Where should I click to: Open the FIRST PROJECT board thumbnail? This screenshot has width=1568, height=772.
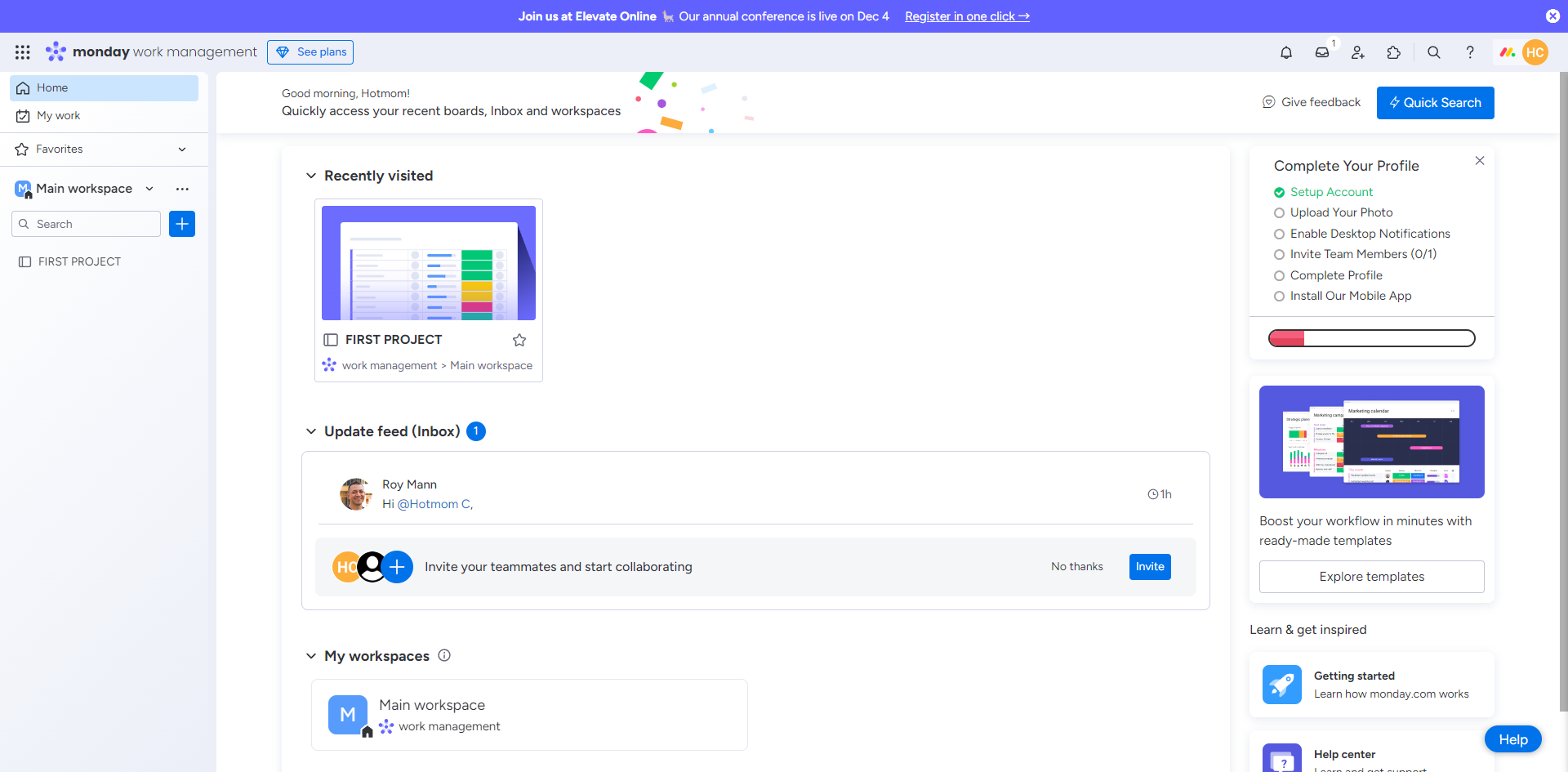coord(429,263)
